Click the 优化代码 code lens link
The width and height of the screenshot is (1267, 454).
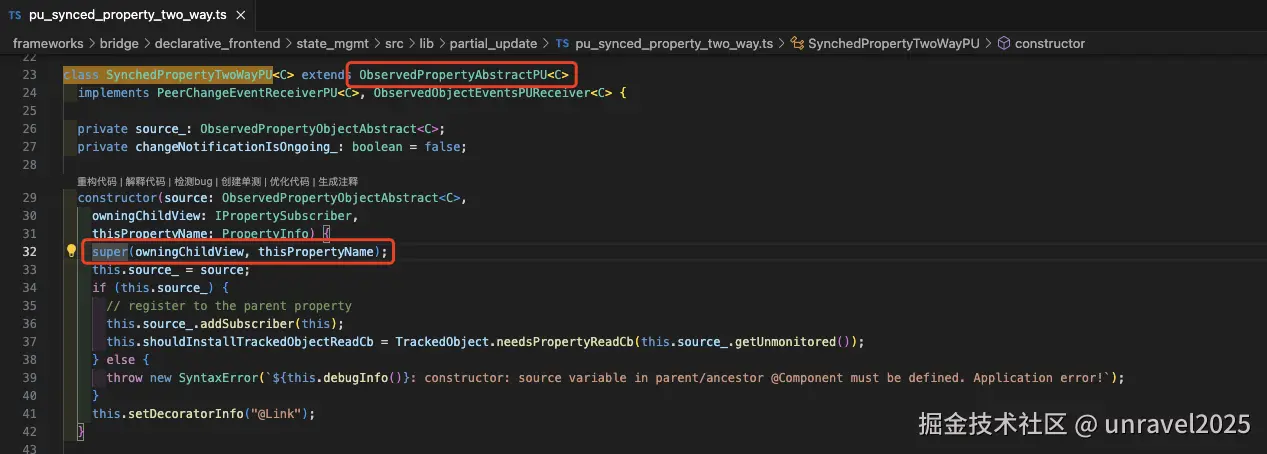pos(291,182)
